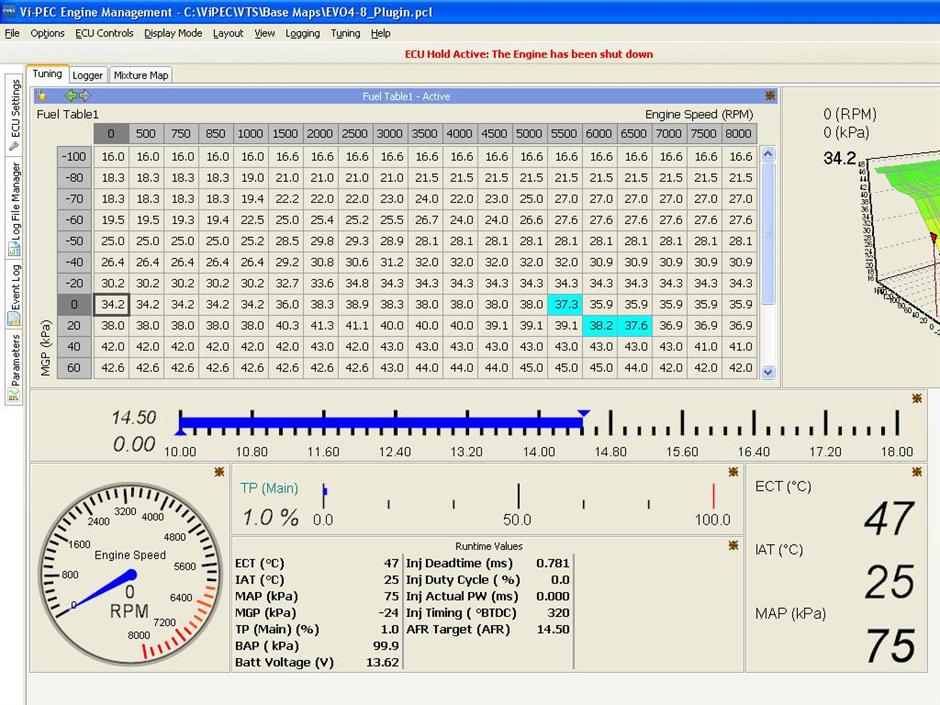Click the corner icon of the AFR bar gauge

coord(917,399)
